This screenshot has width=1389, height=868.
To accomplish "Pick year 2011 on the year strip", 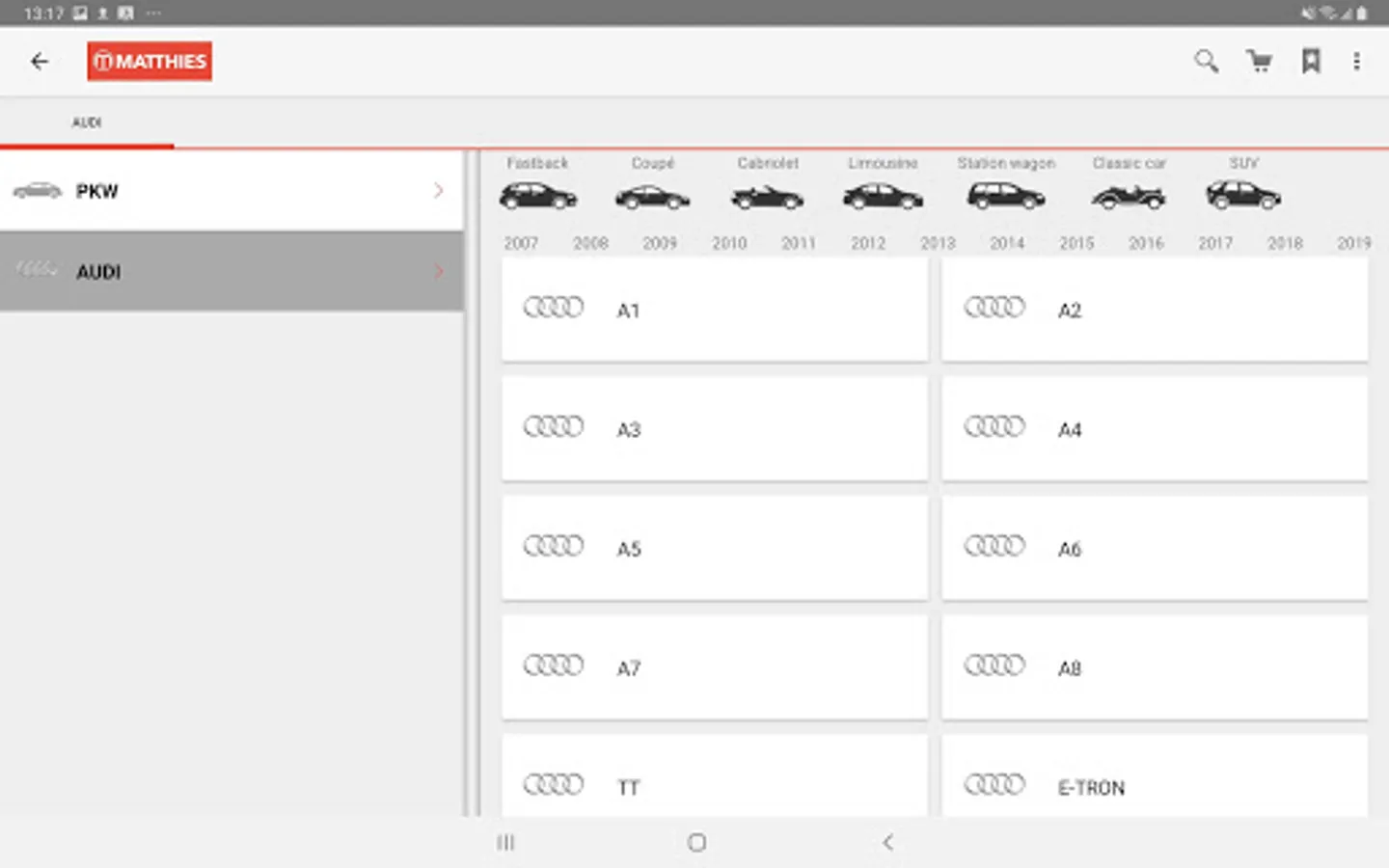I will point(799,243).
